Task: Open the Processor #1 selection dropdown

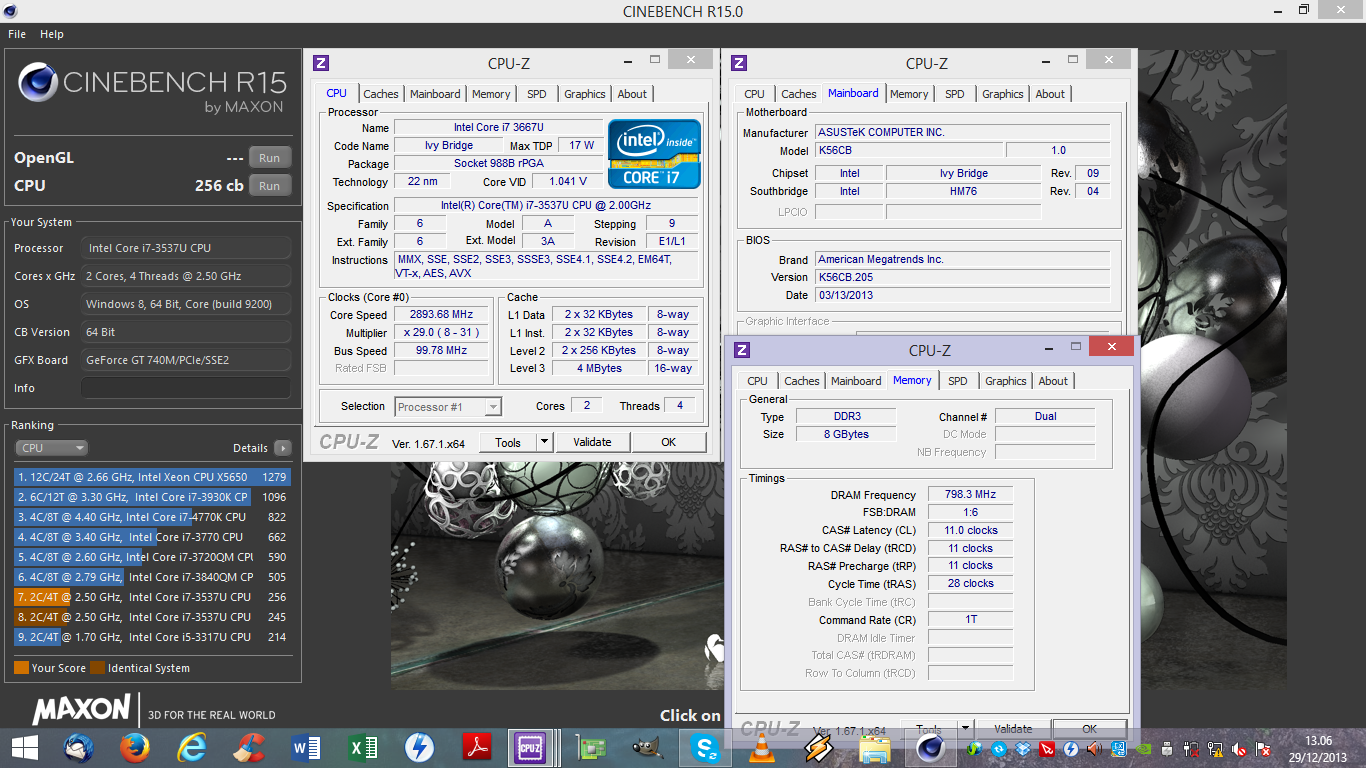Action: tap(448, 406)
